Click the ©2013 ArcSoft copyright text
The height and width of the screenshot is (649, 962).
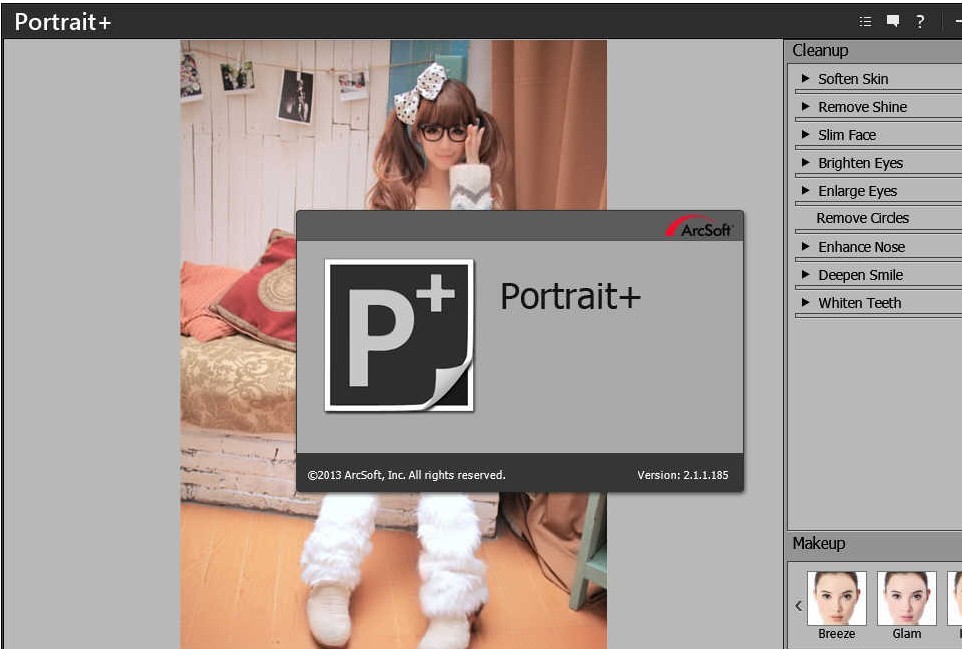(406, 475)
